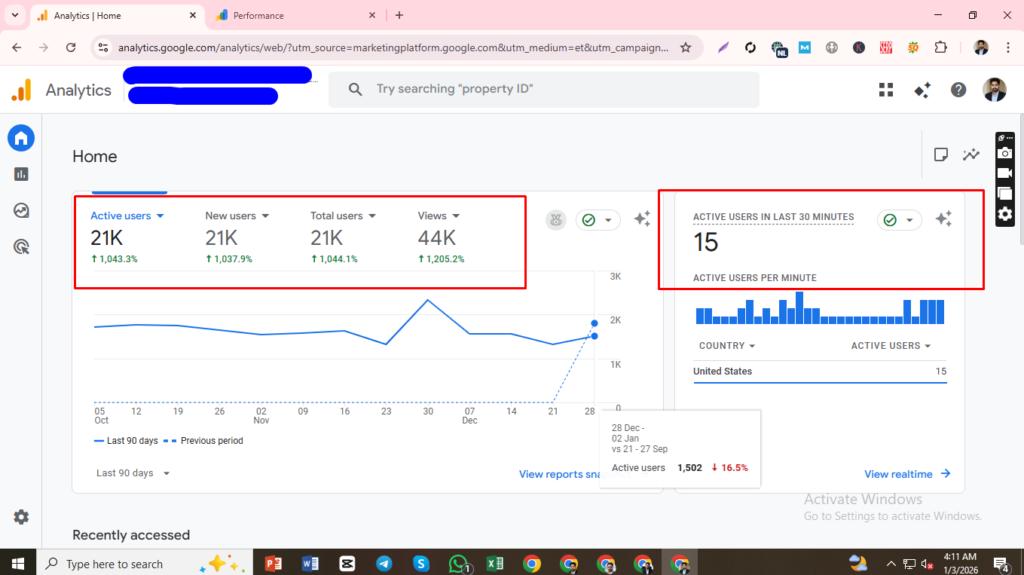
Task: Click the Insights trend line icon
Action: click(971, 155)
